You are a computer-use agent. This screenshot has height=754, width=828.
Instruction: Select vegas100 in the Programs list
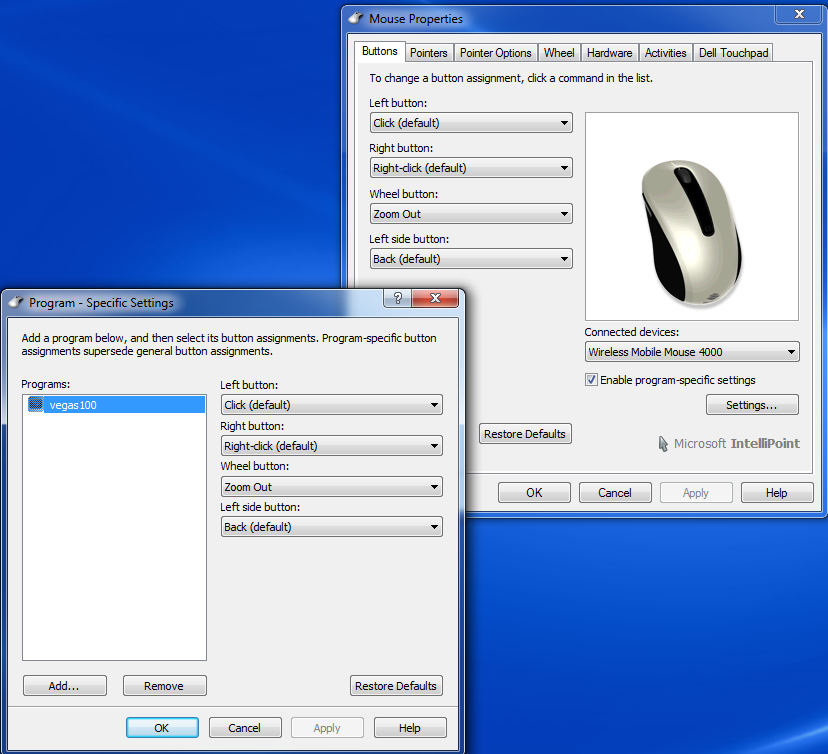click(73, 405)
